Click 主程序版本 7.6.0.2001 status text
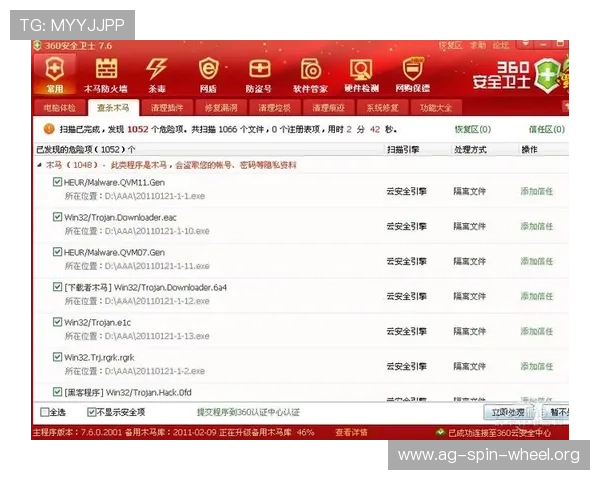Screen dimensions: 600x480 pyautogui.click(x=77, y=433)
